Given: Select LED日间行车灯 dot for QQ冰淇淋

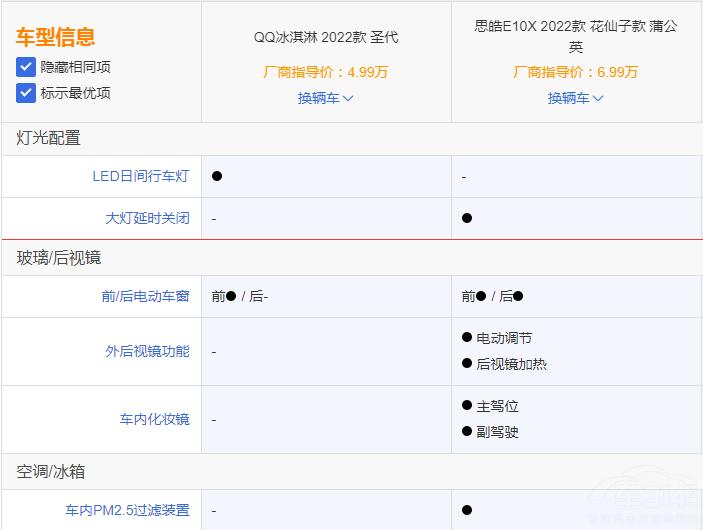Looking at the screenshot, I should tap(217, 176).
